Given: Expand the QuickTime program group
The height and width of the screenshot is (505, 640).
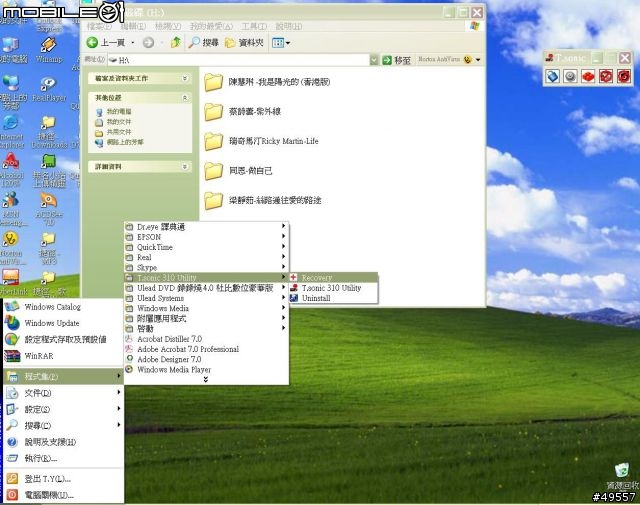Looking at the screenshot, I should pyautogui.click(x=206, y=247).
